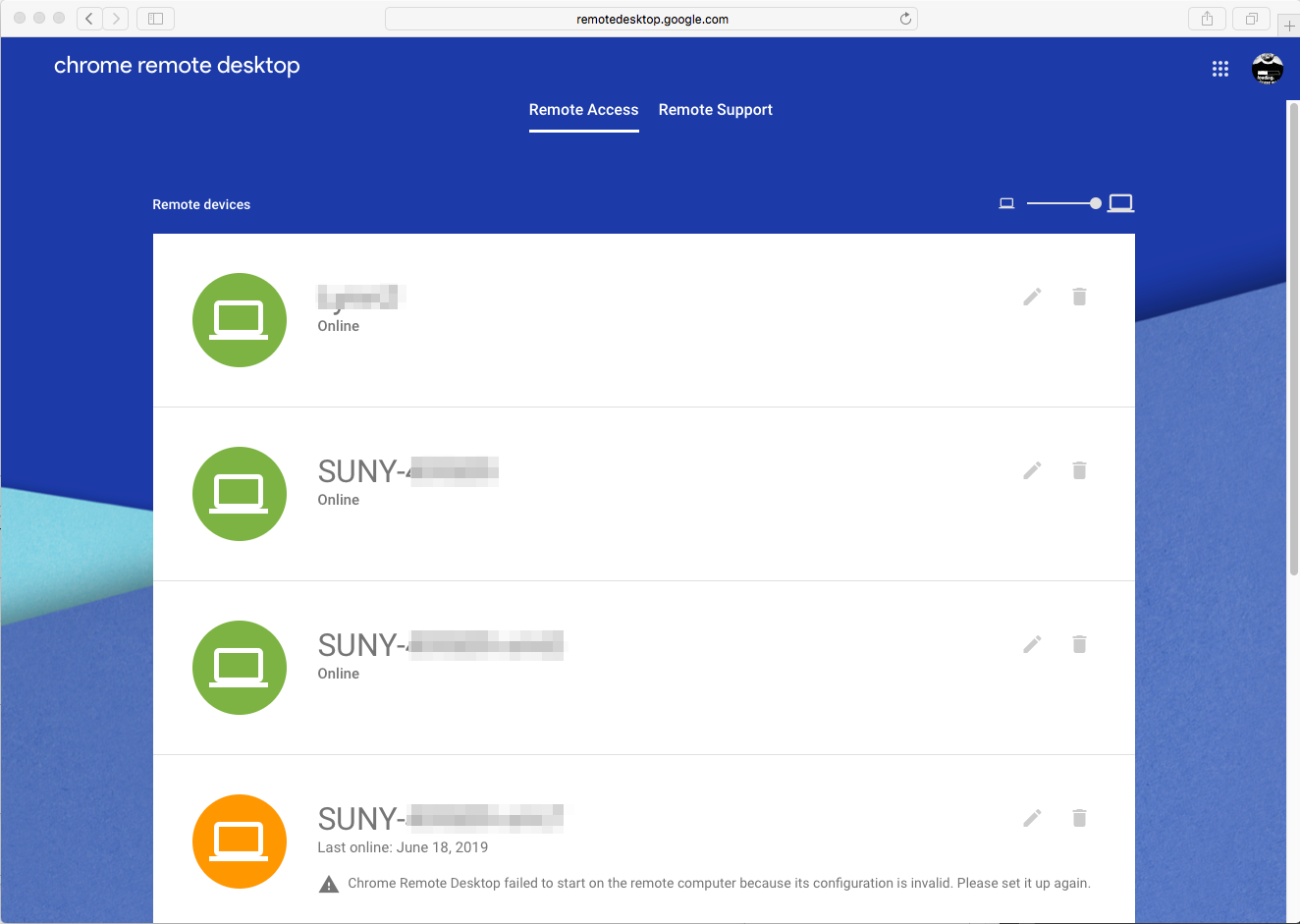Click the trash icon for the third device
1300x924 pixels.
(x=1079, y=644)
